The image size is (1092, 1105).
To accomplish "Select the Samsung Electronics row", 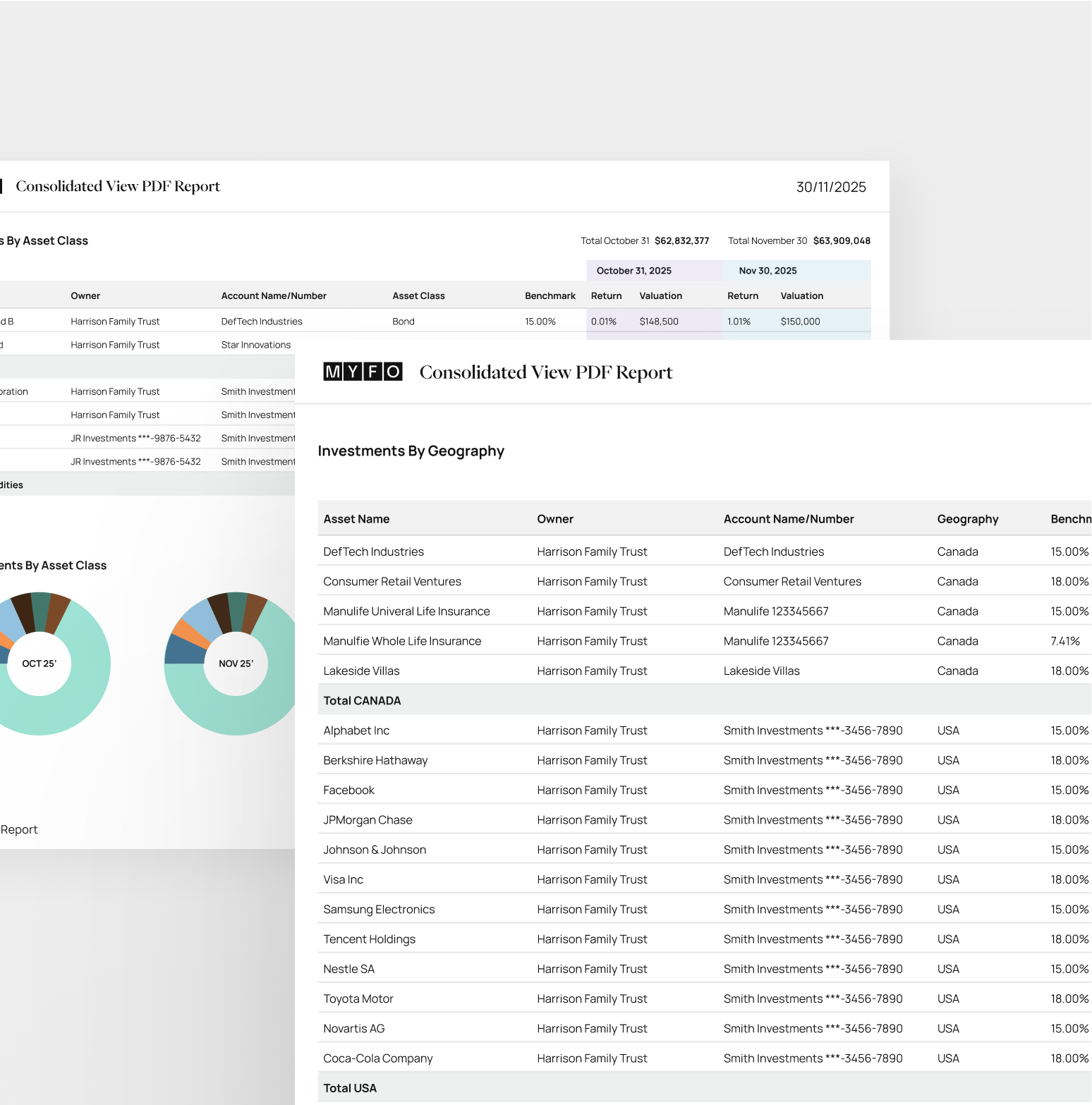I will [704, 909].
